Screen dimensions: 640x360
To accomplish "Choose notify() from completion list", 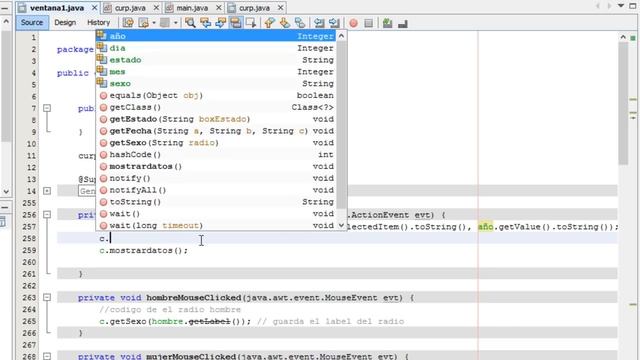I will point(216,178).
